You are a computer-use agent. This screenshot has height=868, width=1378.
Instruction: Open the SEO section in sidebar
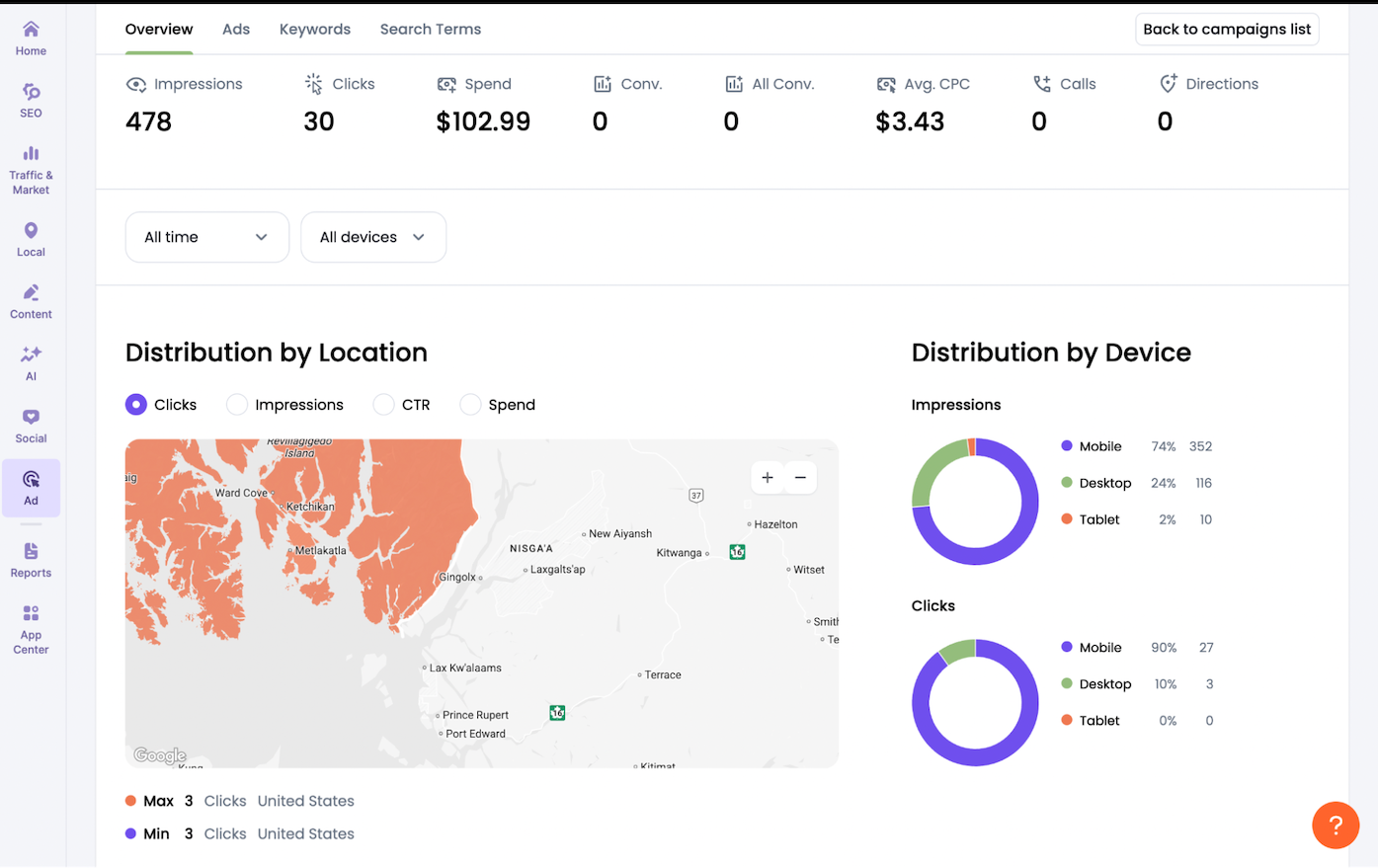pyautogui.click(x=30, y=100)
